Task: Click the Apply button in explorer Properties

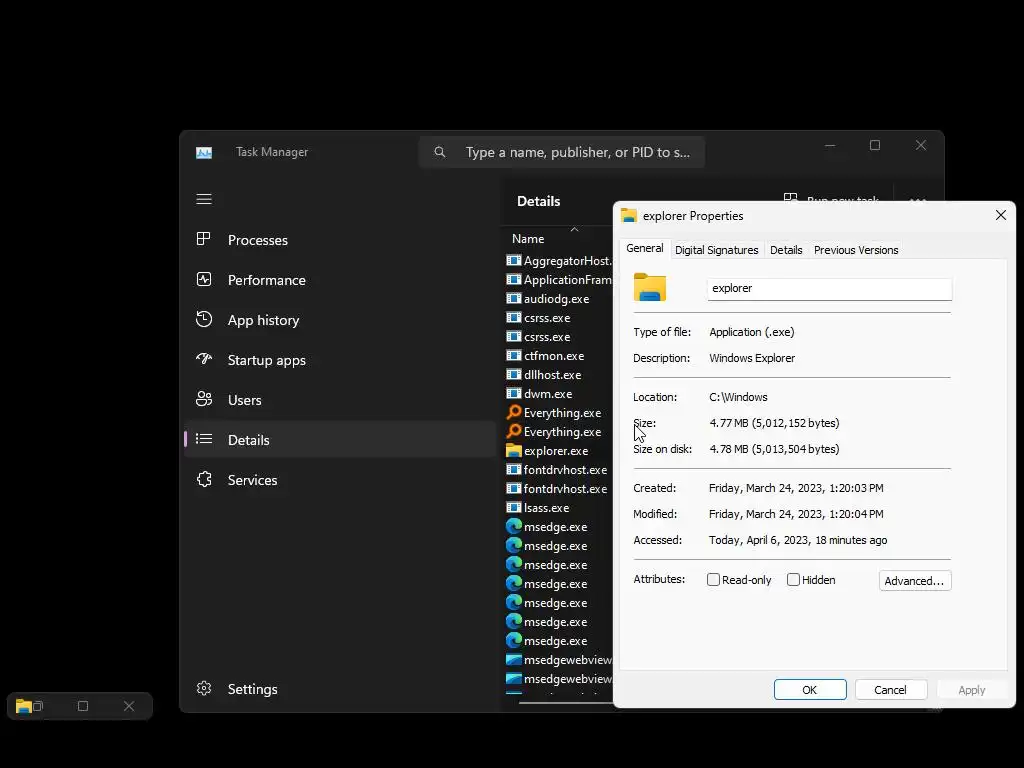Action: pos(972,690)
